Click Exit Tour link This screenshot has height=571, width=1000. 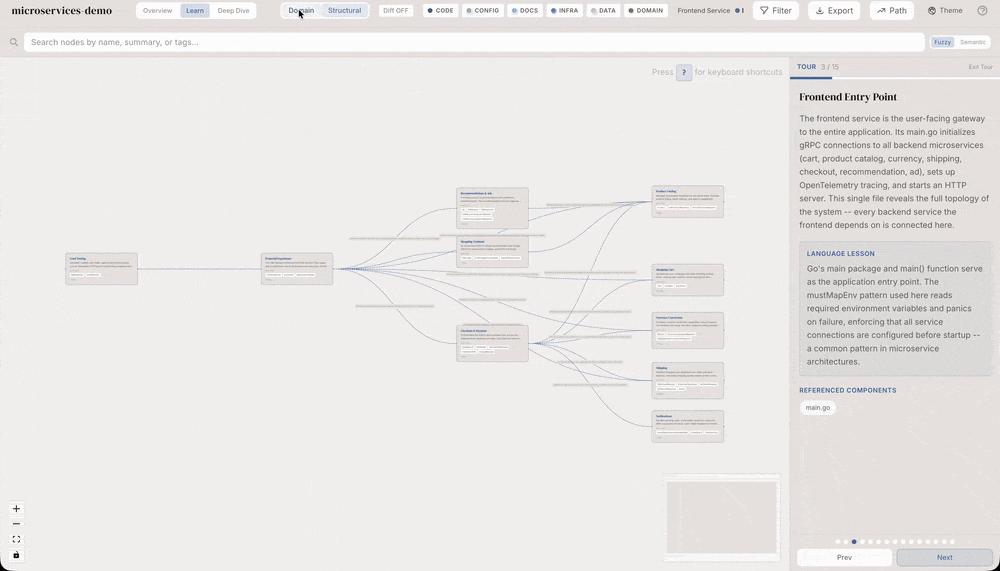click(980, 67)
